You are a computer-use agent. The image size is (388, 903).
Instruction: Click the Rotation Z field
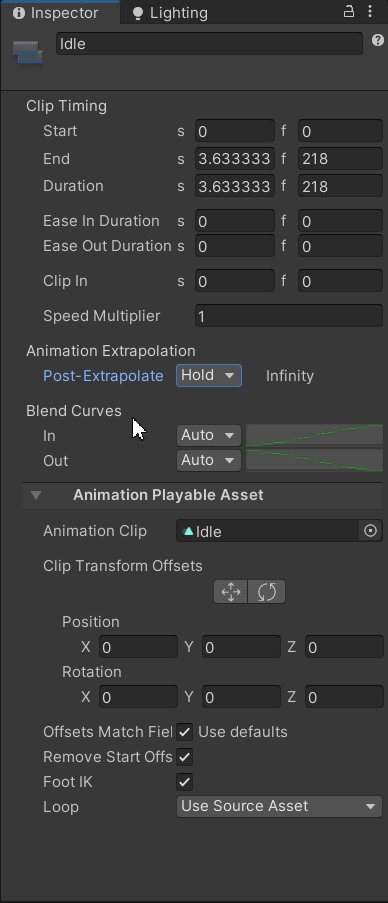pyautogui.click(x=344, y=697)
